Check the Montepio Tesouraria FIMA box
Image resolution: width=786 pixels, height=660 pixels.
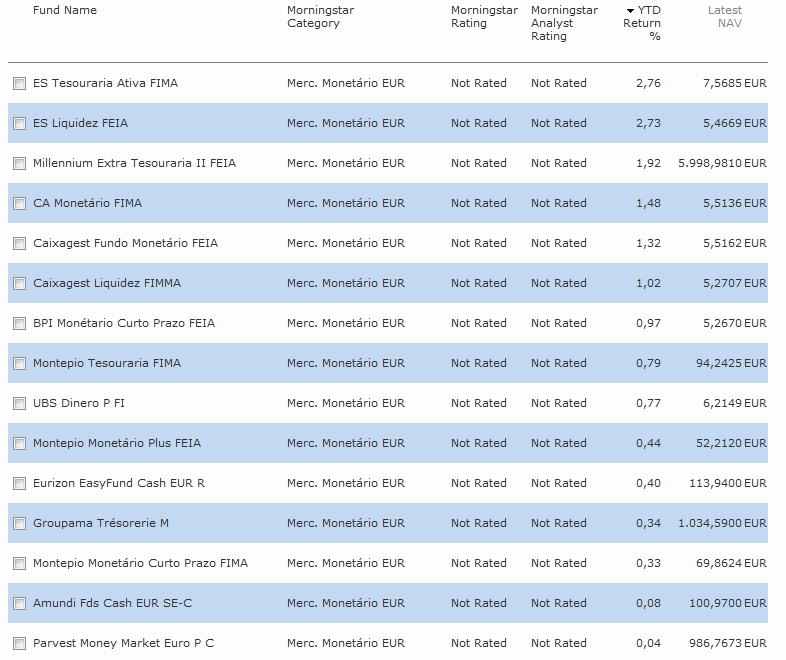(x=19, y=364)
